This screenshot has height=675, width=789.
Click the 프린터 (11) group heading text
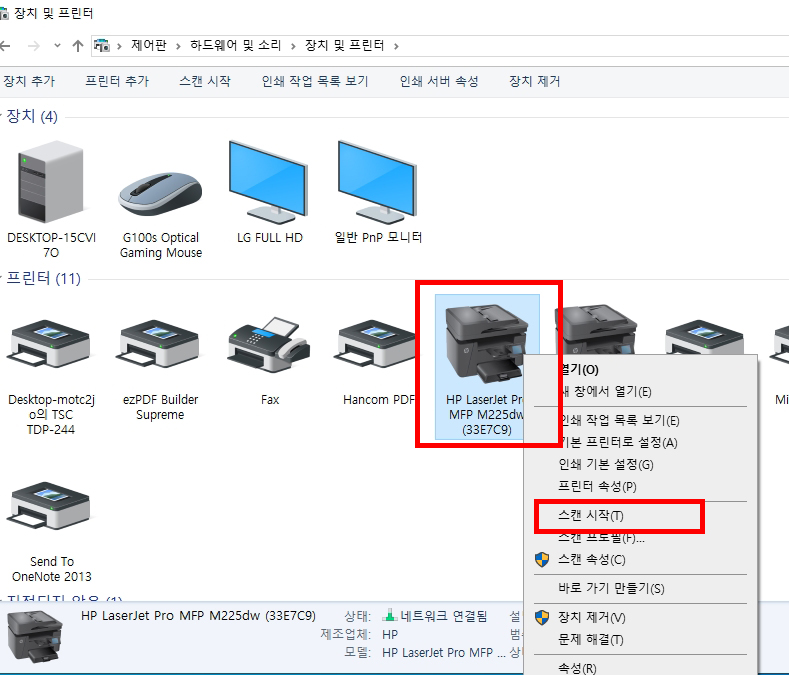coord(43,278)
